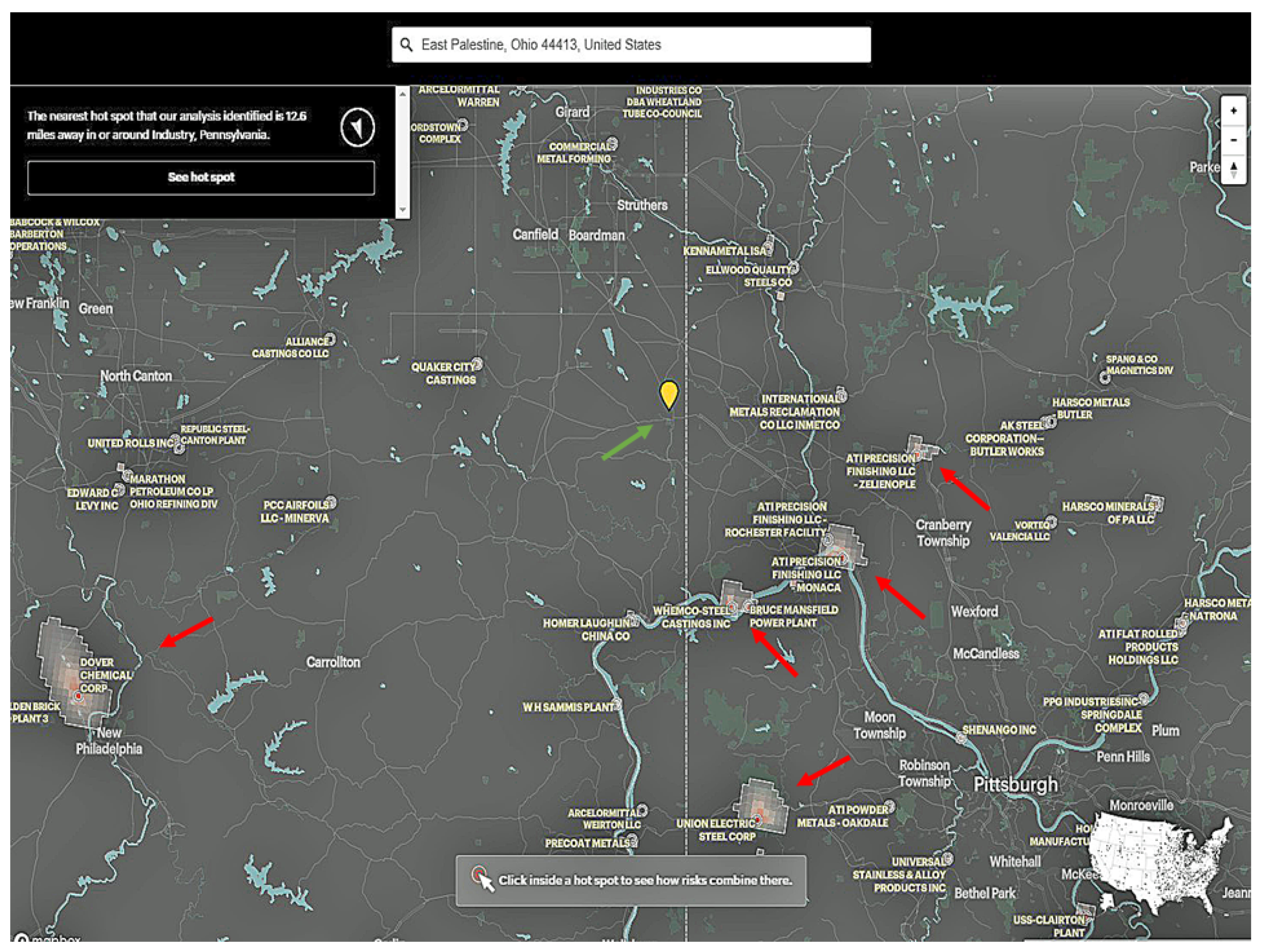Select the yellow East Palestine location pin
The image size is (1262, 952).
(x=668, y=394)
